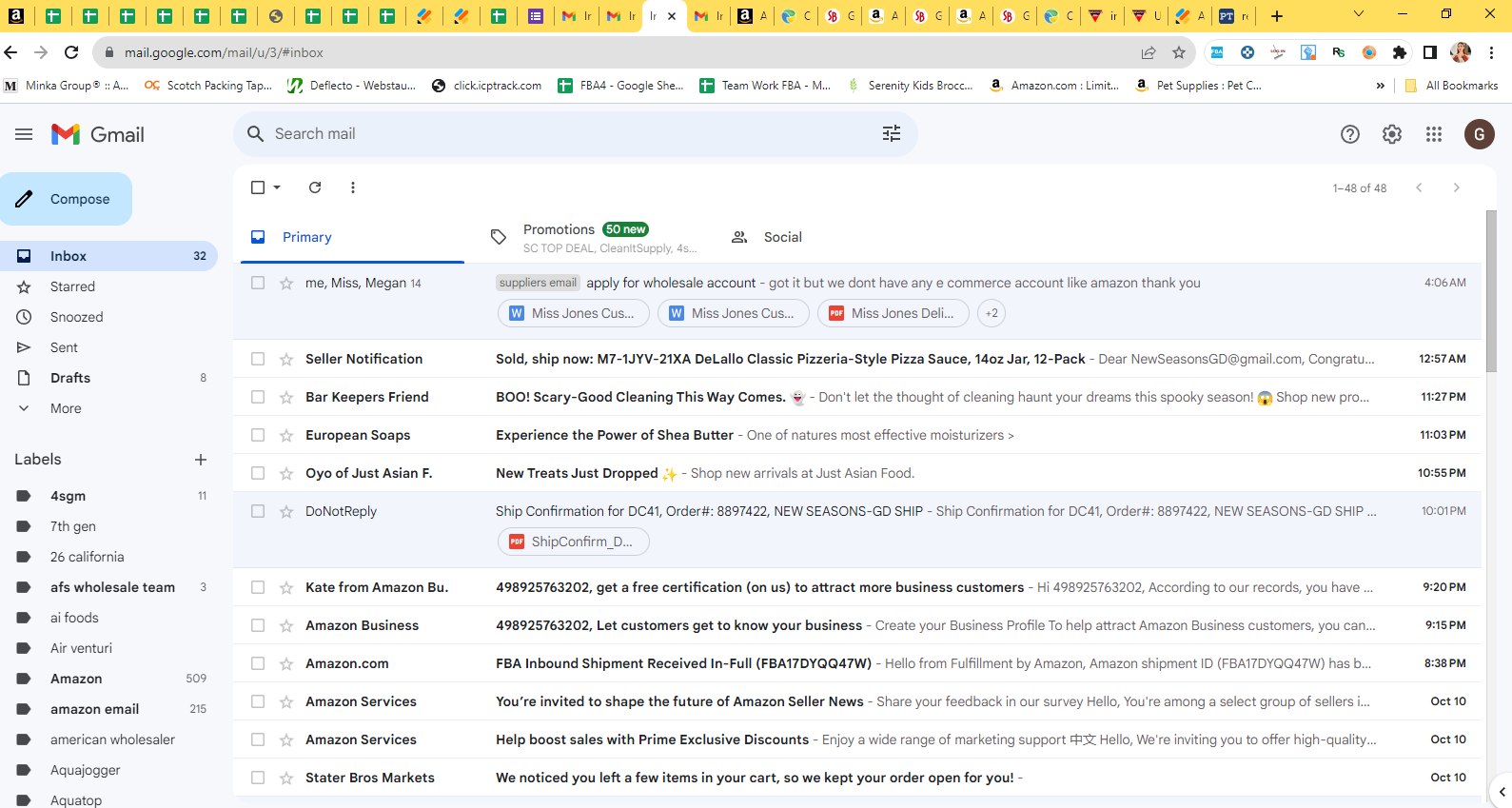
Task: Focus the Search mail field
Action: (x=575, y=134)
